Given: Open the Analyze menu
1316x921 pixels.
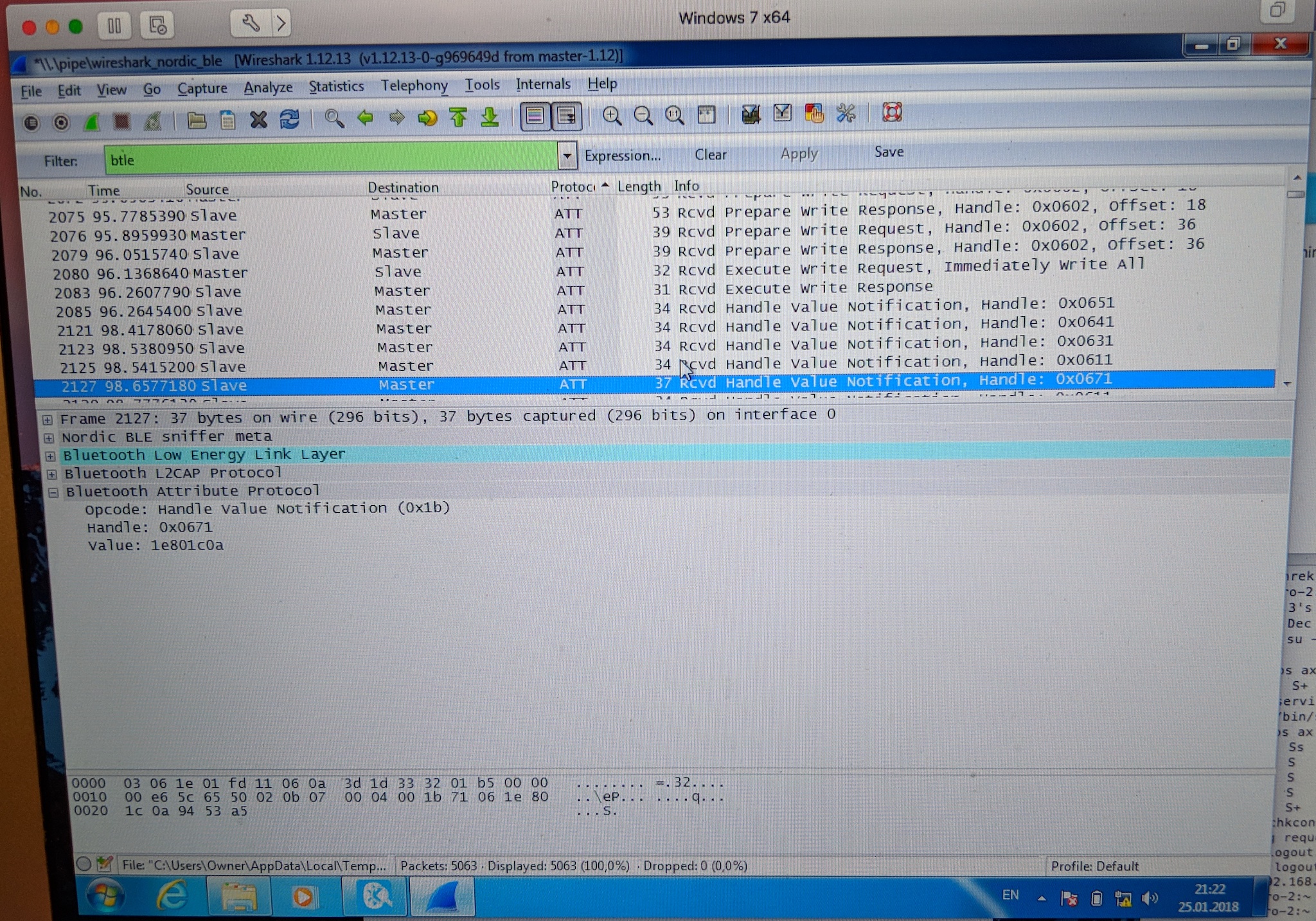Looking at the screenshot, I should (268, 87).
